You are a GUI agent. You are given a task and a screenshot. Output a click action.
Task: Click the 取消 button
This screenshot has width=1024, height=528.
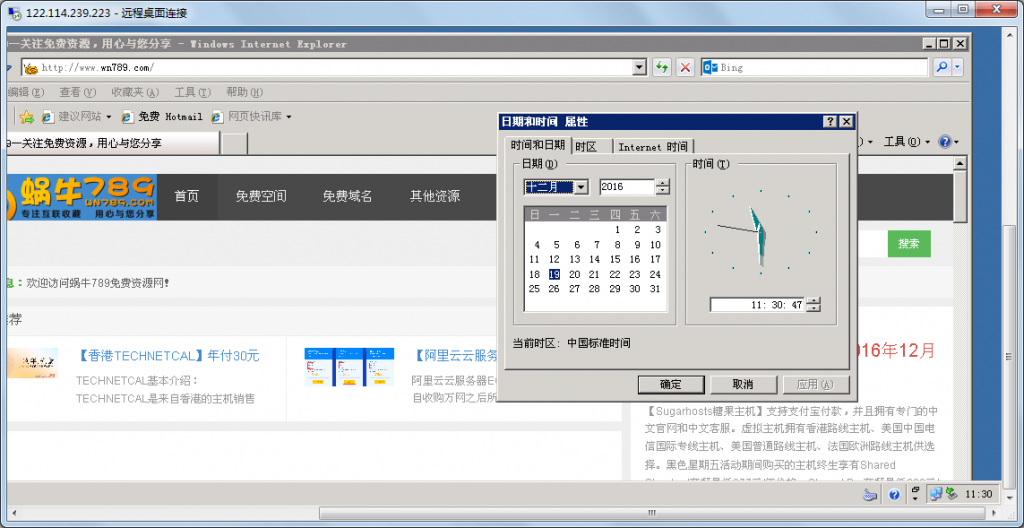(x=742, y=384)
